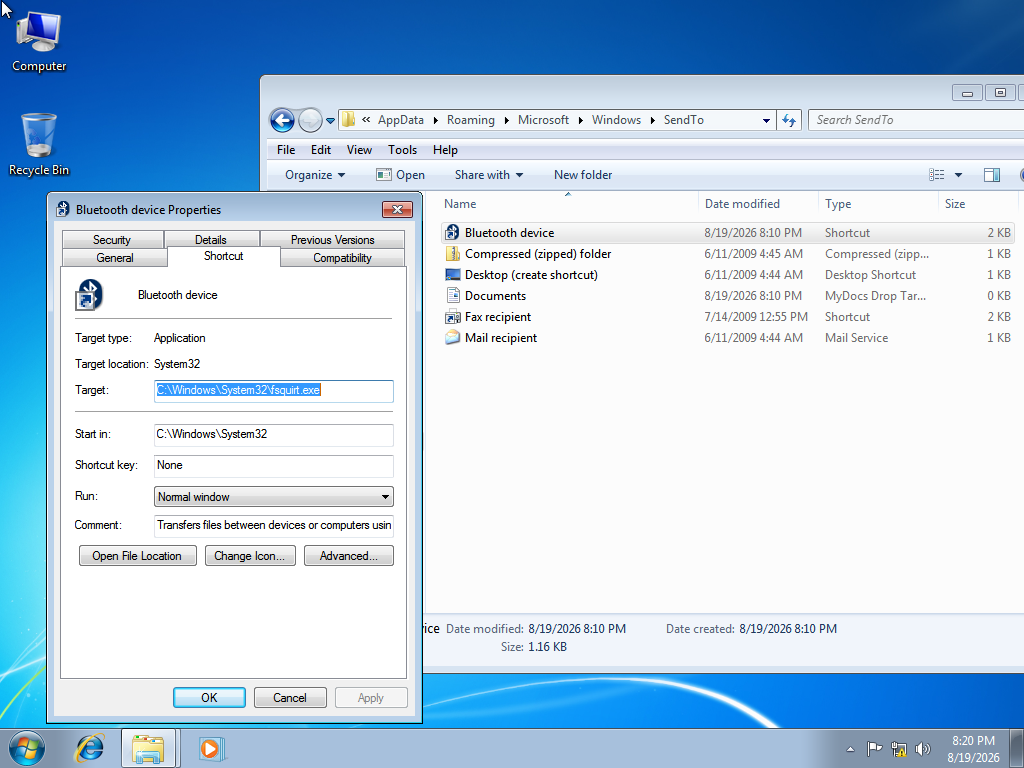Open the recent pages dropdown arrow
Screen dimensions: 1024x768
tap(330, 121)
